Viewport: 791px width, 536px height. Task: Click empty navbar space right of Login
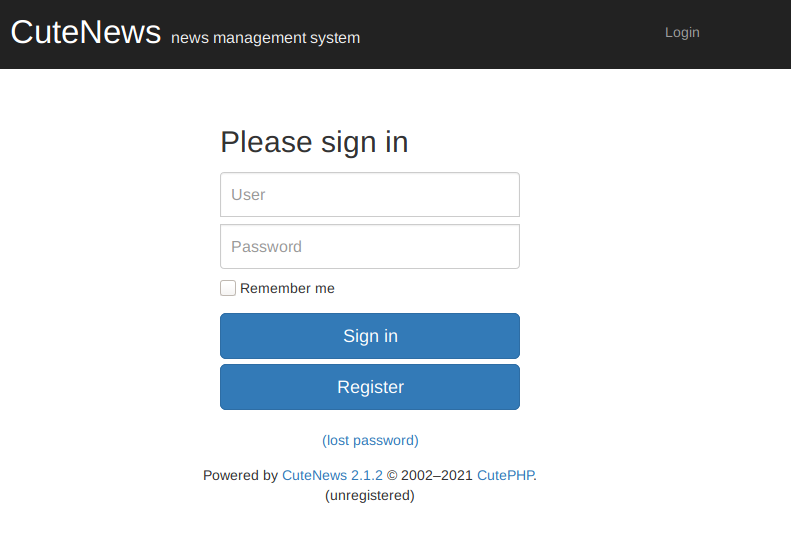750,34
